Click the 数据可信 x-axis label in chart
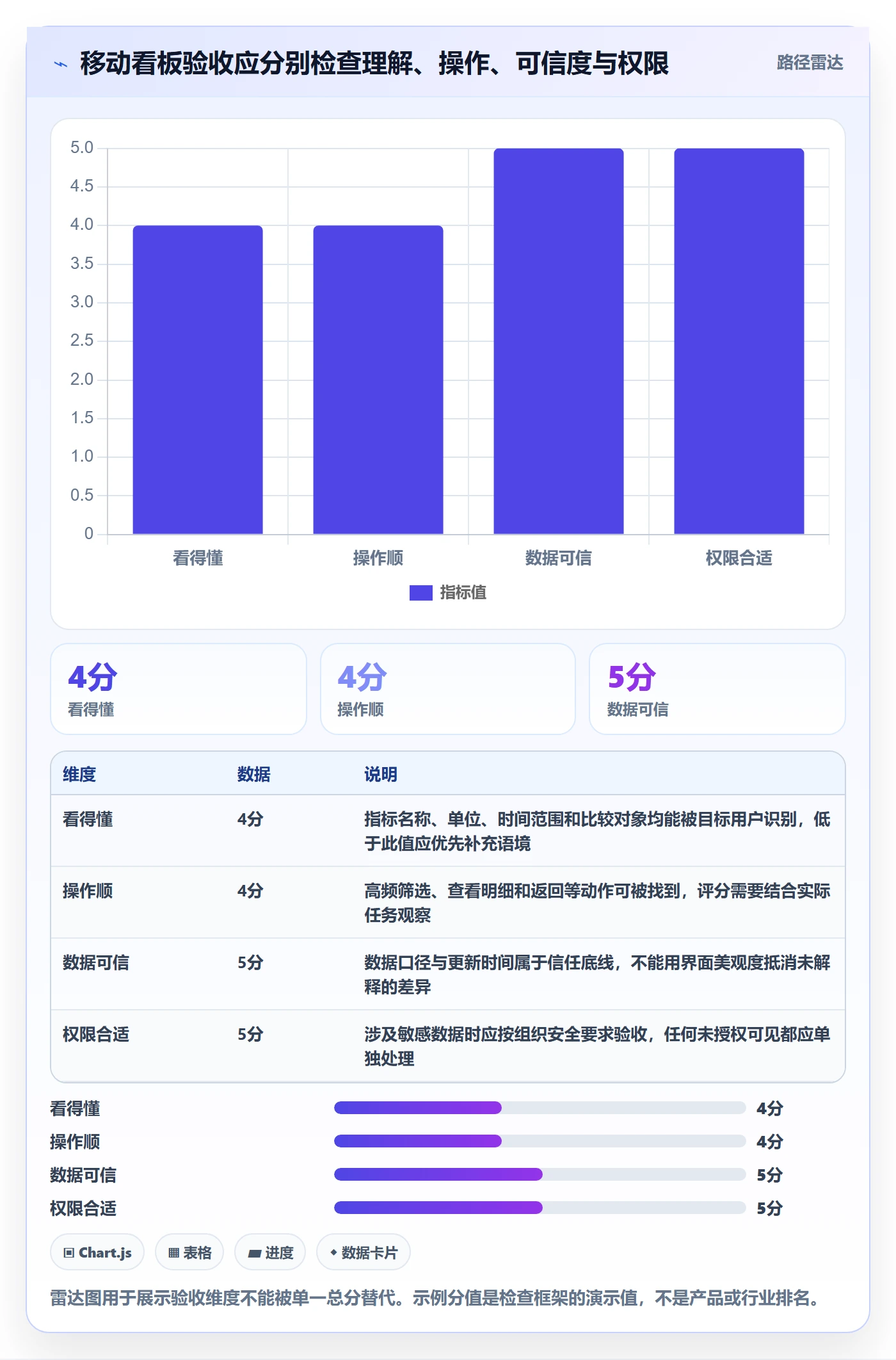 pyautogui.click(x=559, y=558)
